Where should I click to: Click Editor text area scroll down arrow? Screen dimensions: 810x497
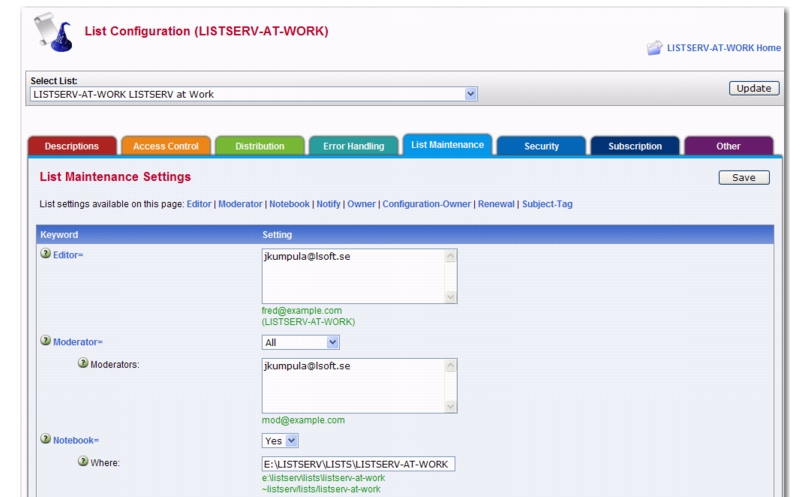click(450, 297)
